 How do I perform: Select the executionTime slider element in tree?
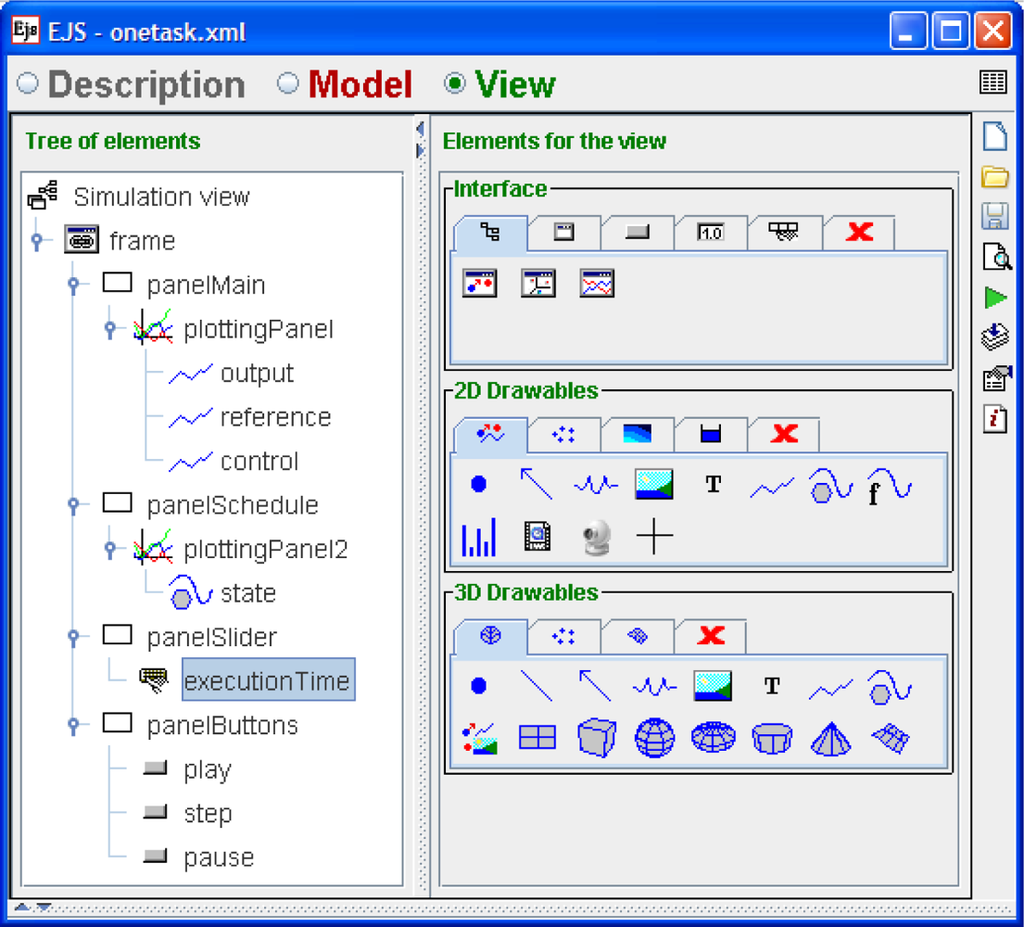(267, 681)
